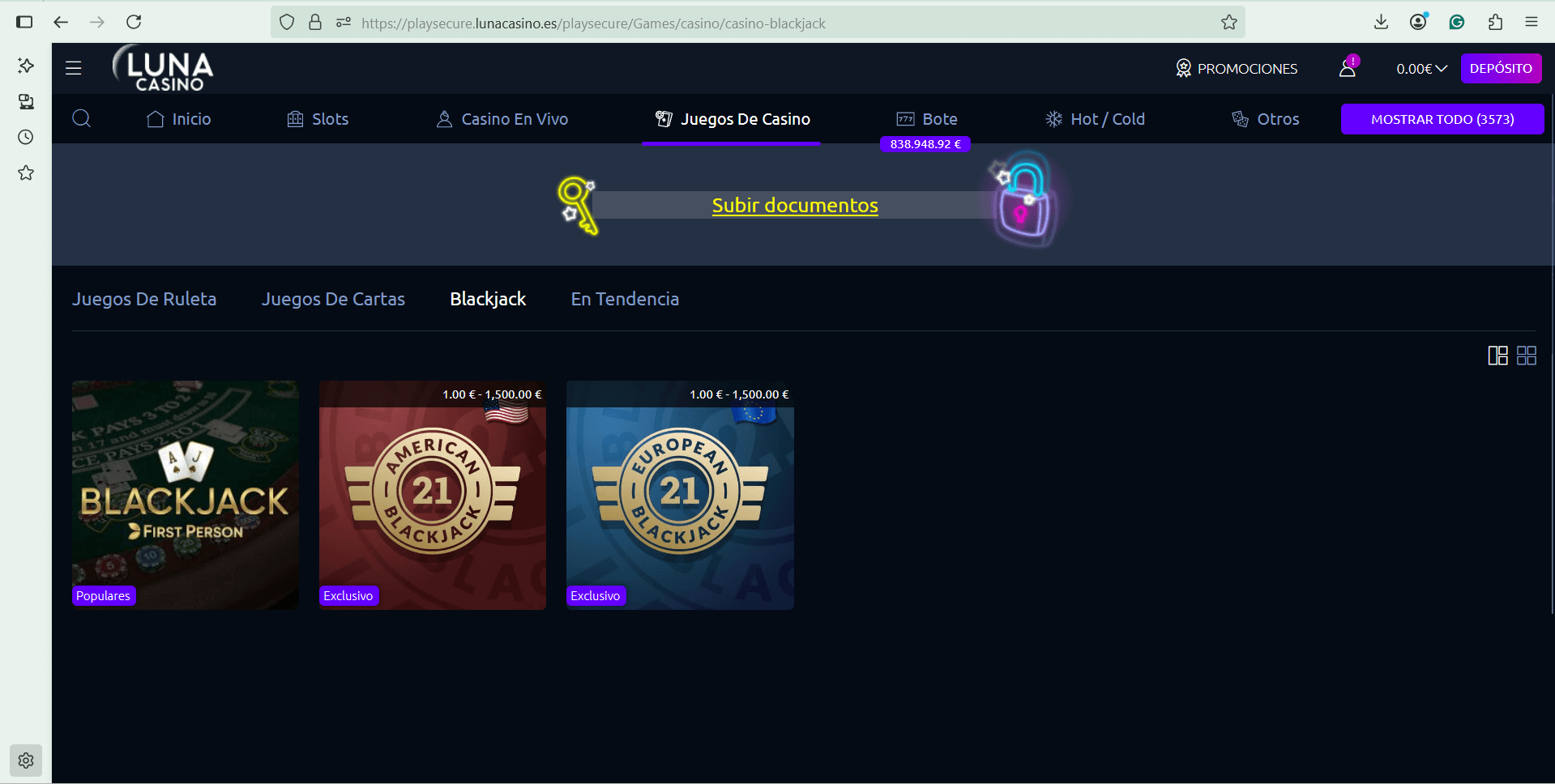Viewport: 1555px width, 784px height.
Task: Open sidebar synced tabs icon
Action: pos(26,101)
